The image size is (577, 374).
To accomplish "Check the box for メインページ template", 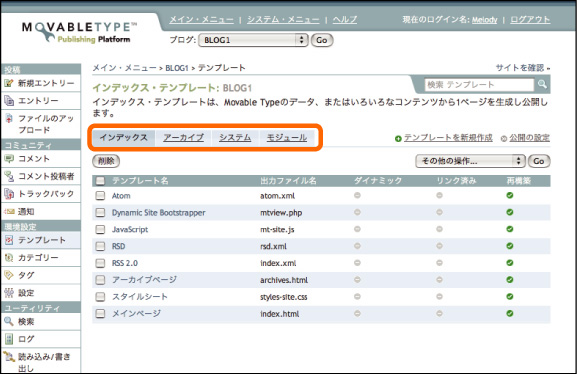I will 100,314.
